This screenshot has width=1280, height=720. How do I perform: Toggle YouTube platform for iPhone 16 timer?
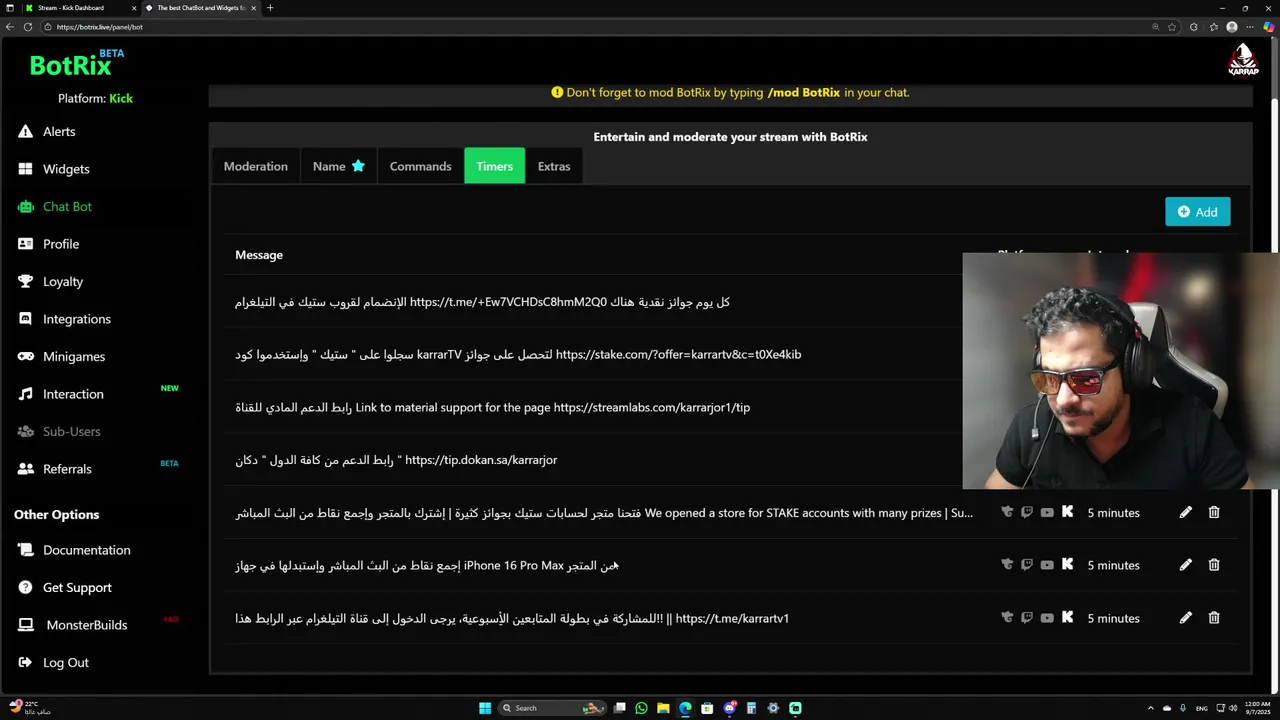tap(1047, 565)
